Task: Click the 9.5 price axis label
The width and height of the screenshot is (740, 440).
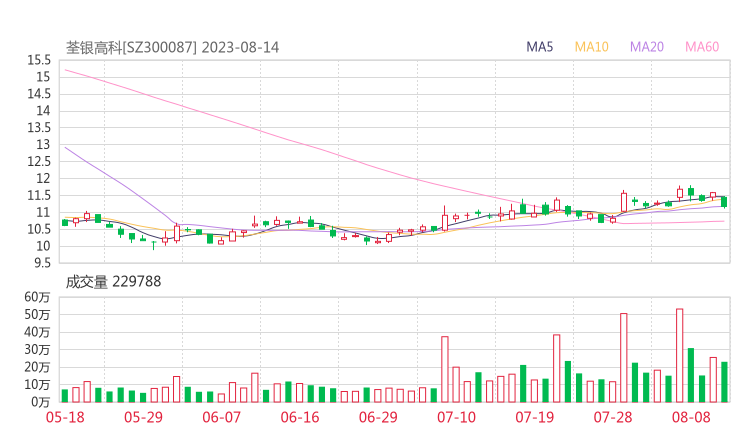Action: pyautogui.click(x=42, y=263)
